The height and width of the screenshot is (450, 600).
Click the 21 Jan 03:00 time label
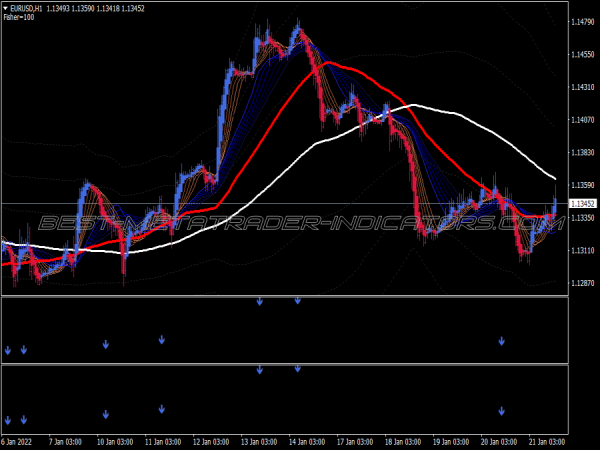point(547,441)
